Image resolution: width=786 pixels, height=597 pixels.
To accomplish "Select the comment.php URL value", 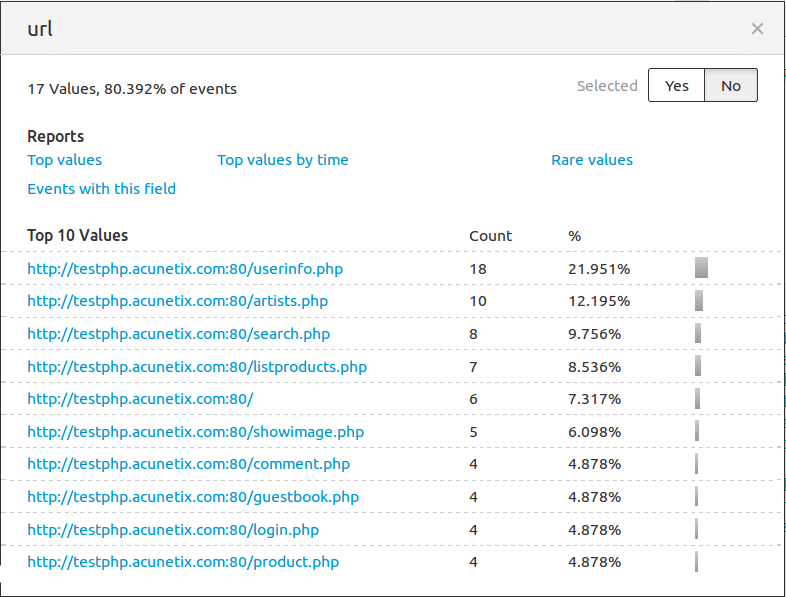I will pyautogui.click(x=188, y=464).
